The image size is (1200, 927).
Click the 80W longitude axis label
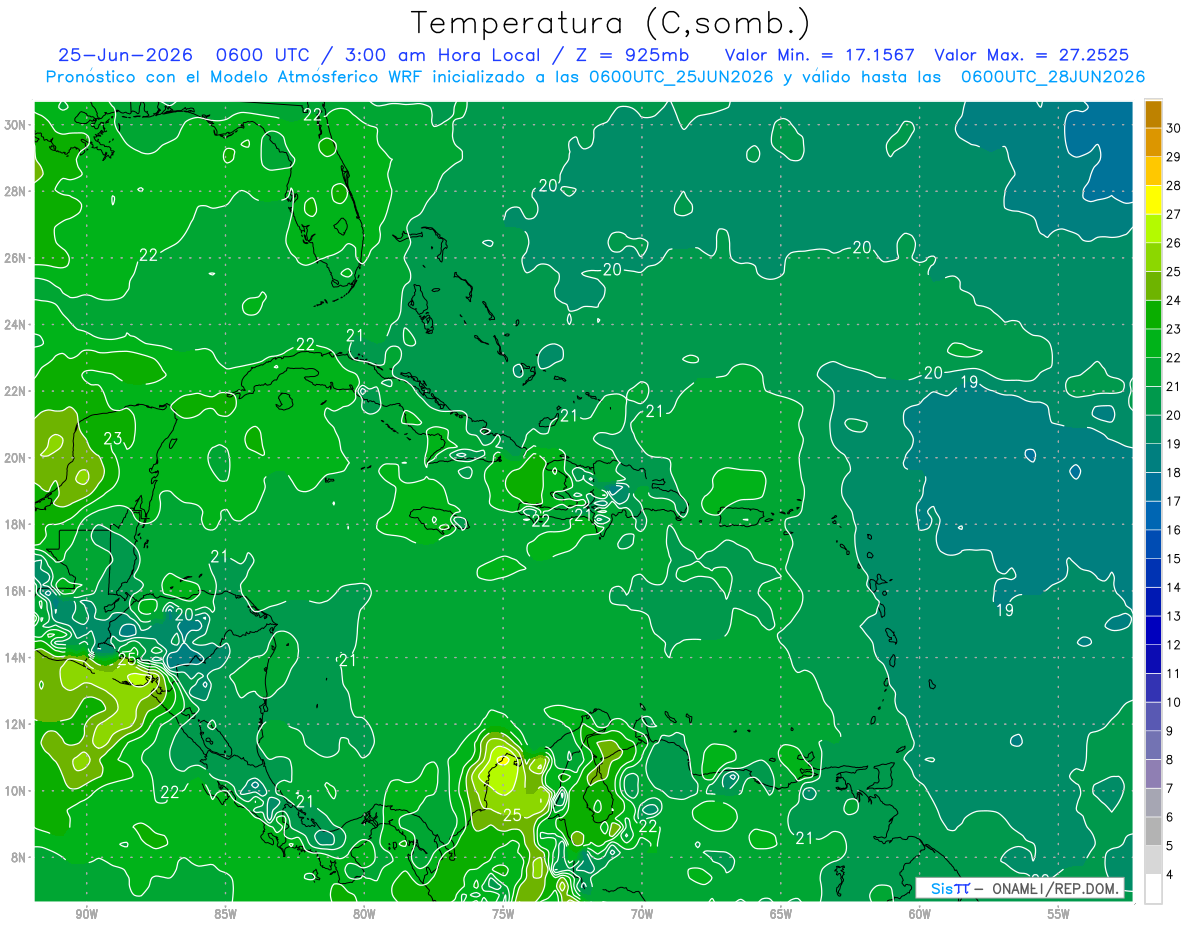364,914
